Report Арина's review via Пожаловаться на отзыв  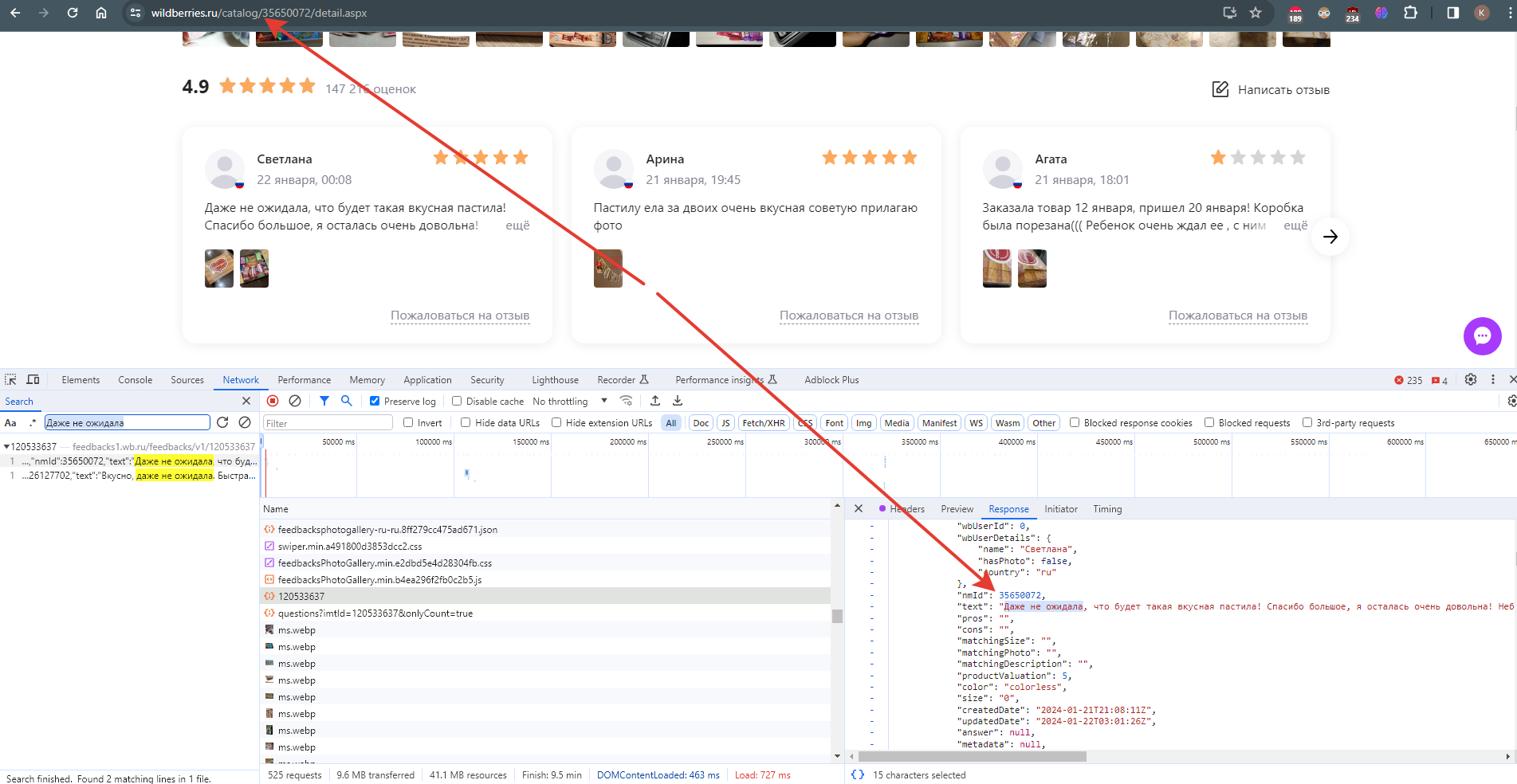[849, 316]
